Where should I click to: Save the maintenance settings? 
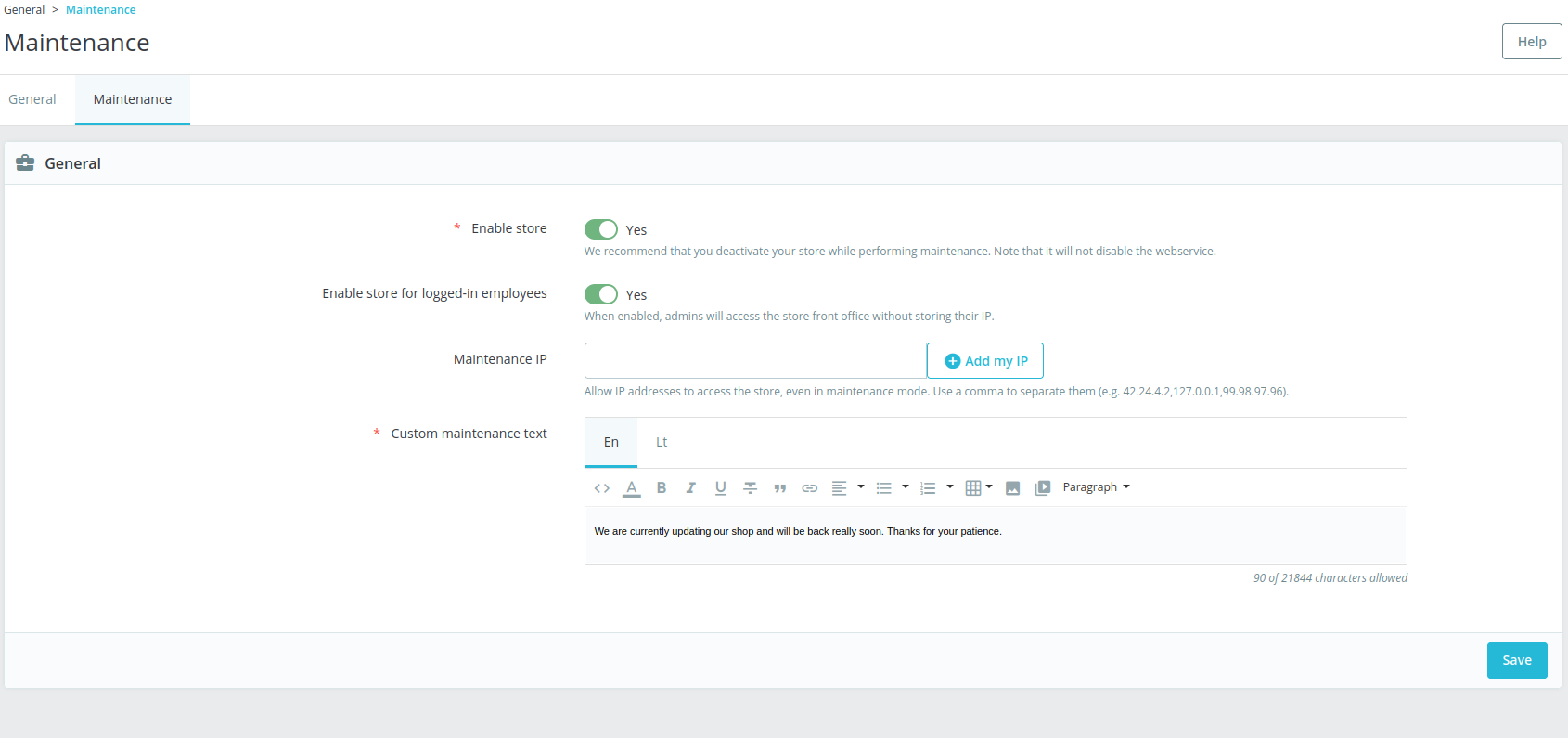1516,660
